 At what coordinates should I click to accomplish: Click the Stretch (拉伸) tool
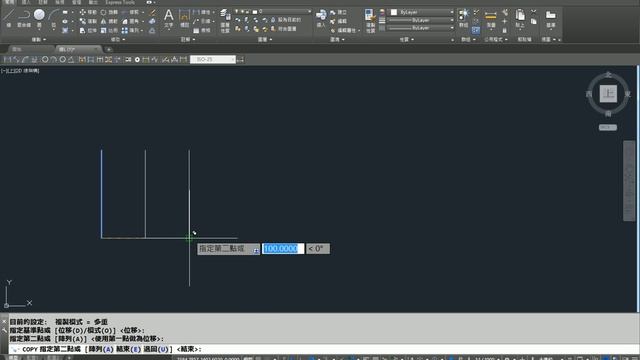click(x=88, y=30)
